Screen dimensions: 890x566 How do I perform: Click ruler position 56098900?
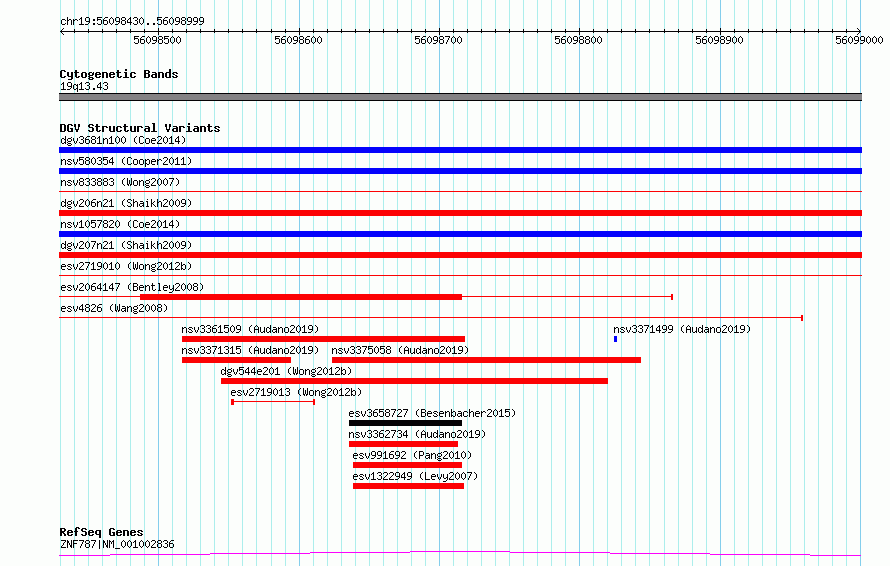pyautogui.click(x=719, y=40)
